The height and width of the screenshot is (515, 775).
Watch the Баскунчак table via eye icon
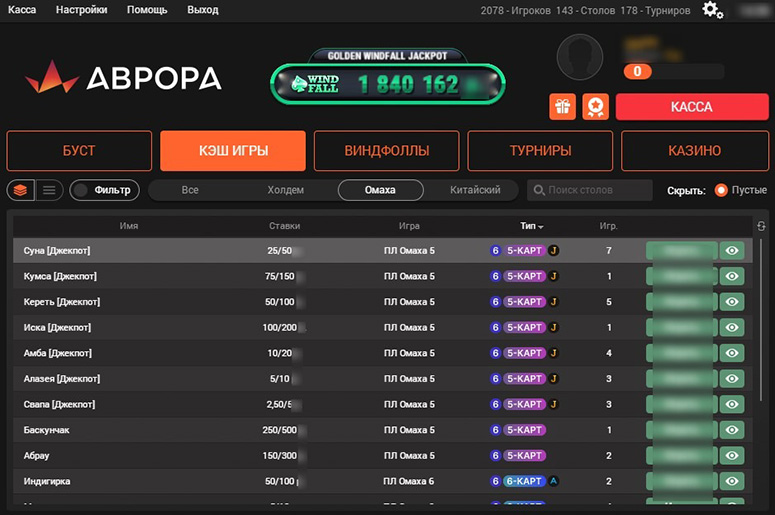(x=732, y=430)
